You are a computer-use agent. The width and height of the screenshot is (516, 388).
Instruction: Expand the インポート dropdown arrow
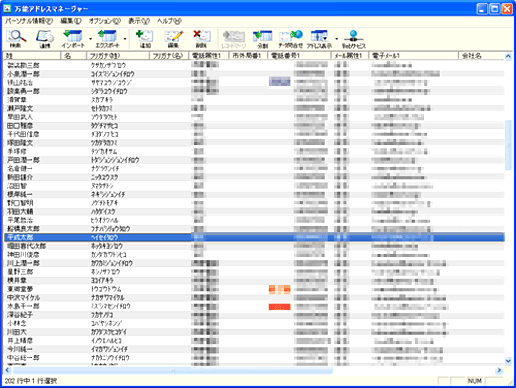(90, 39)
